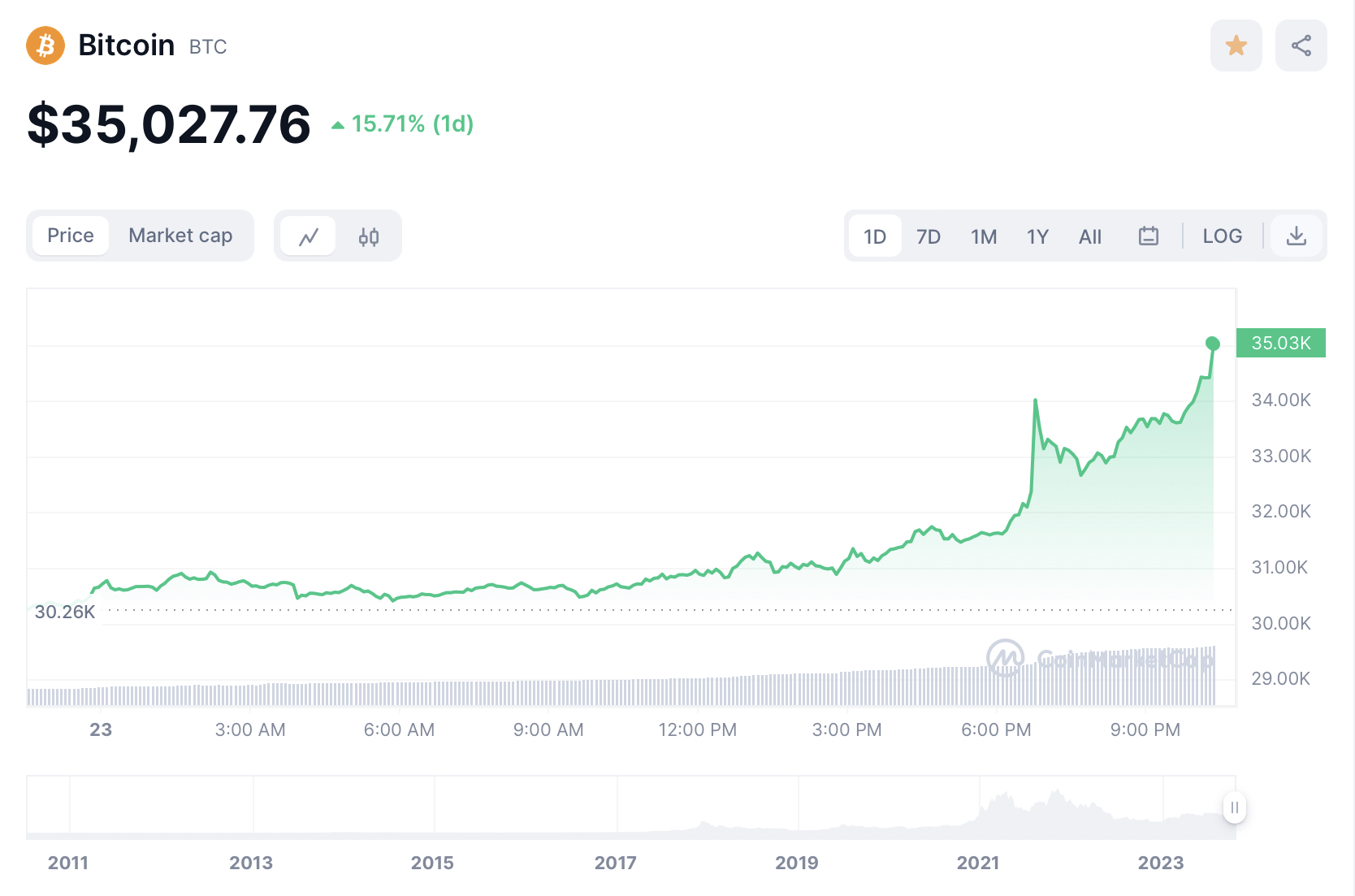Screen dimensions: 1355x896
Task: Click the CoinMarketCap watermark logo
Action: [x=1005, y=657]
